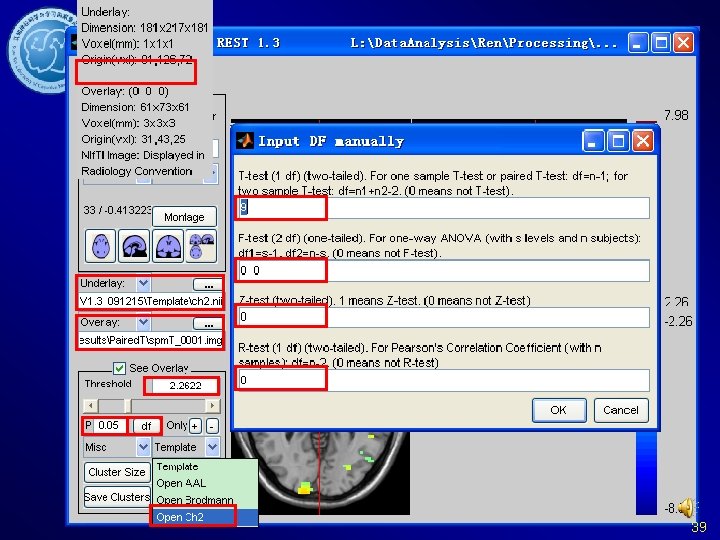Minimize the REST 1.3 window
Viewport: 720px width, 540px height.
point(638,43)
